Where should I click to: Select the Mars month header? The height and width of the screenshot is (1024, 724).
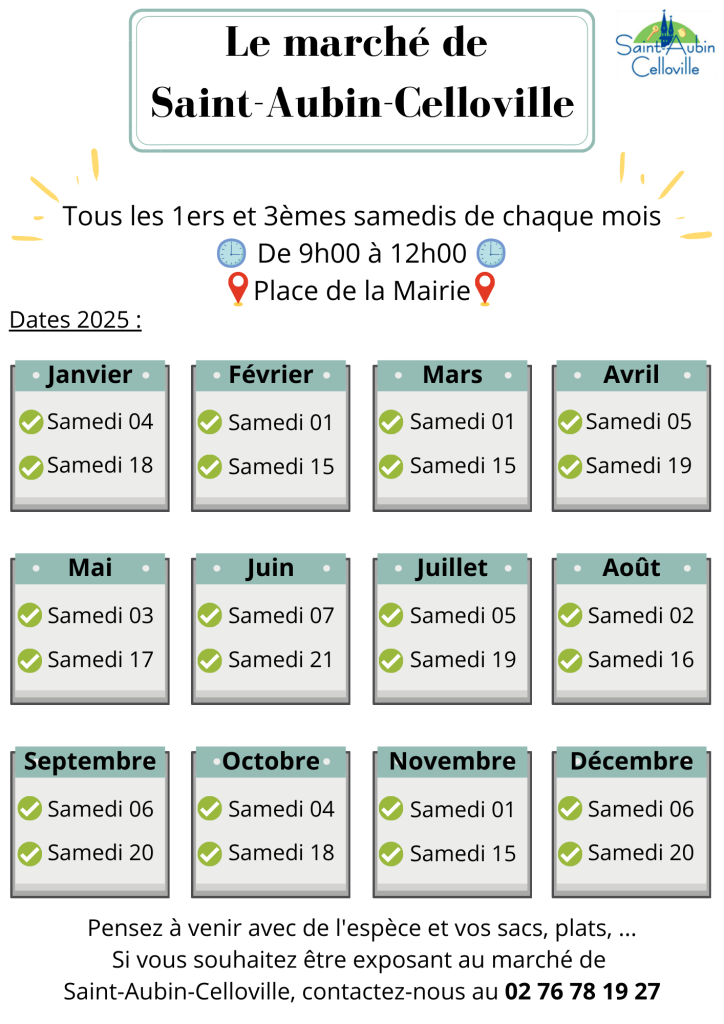pyautogui.click(x=452, y=375)
